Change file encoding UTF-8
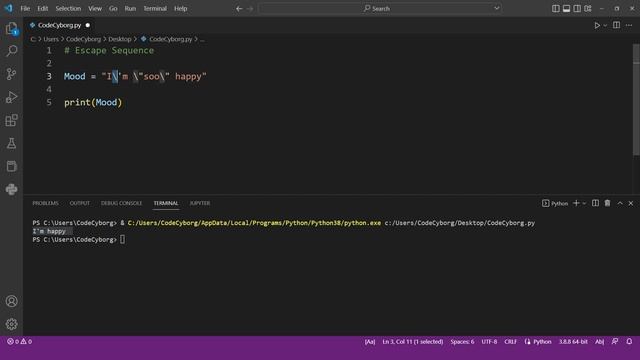Screen dimensions: 640x360 (489, 342)
